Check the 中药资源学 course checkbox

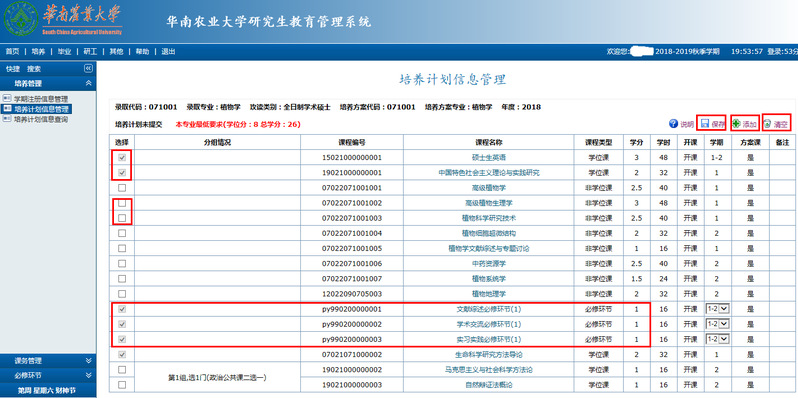[122, 264]
